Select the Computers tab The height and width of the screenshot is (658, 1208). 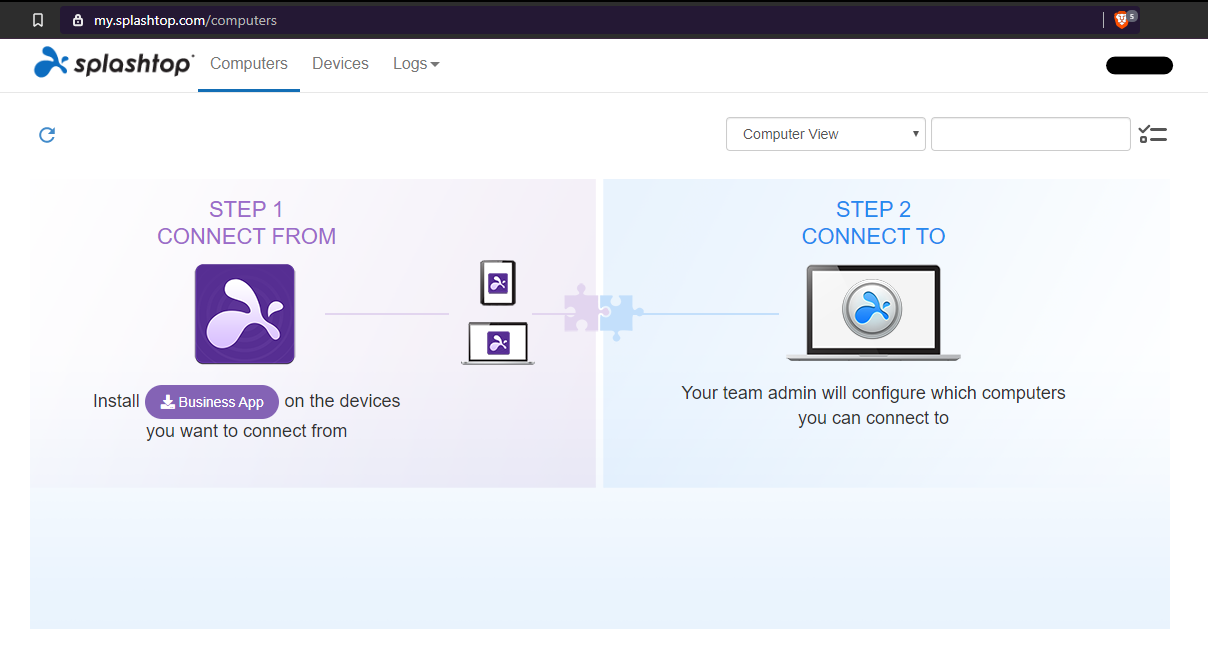[248, 63]
